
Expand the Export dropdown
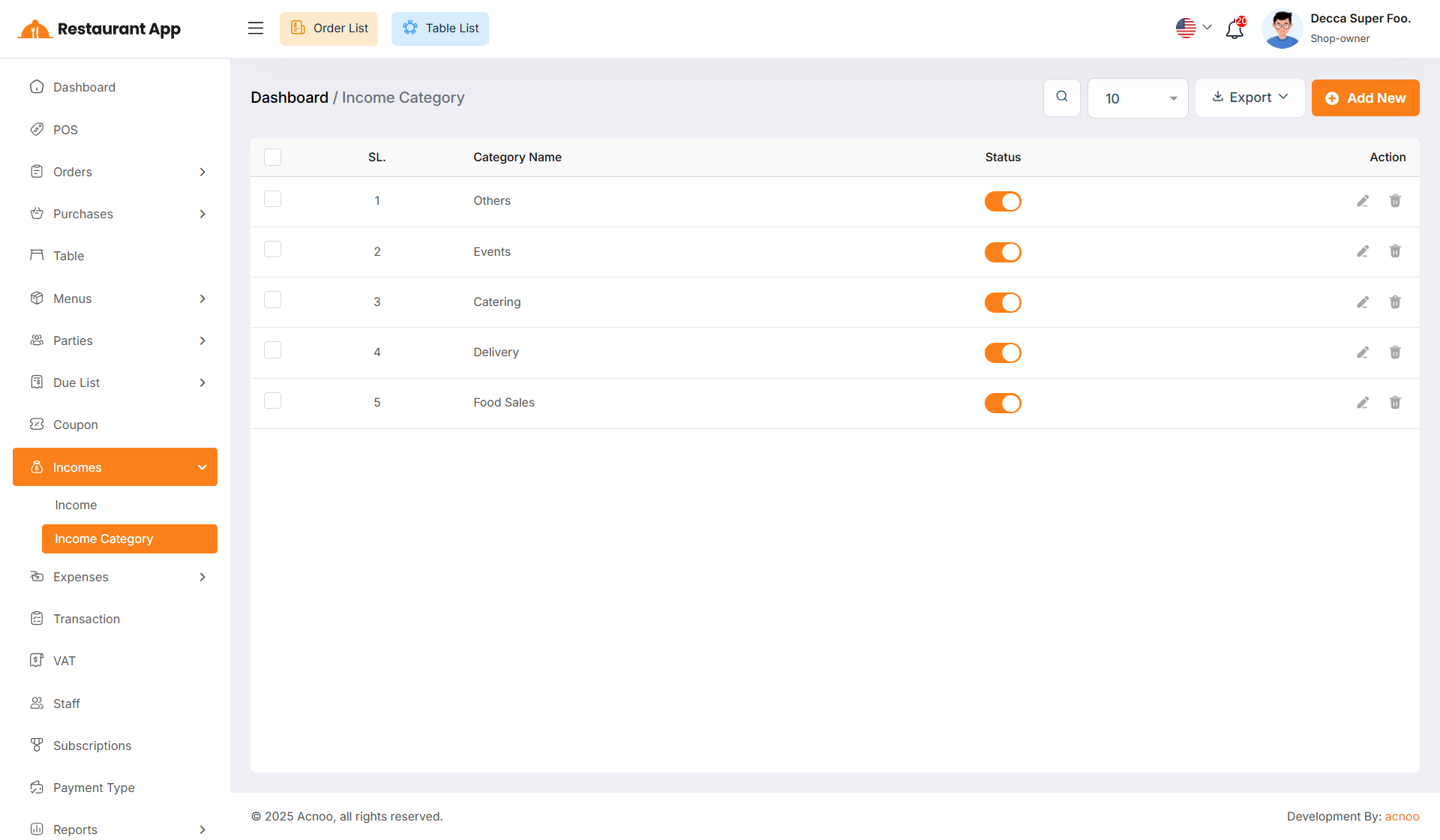click(1249, 97)
